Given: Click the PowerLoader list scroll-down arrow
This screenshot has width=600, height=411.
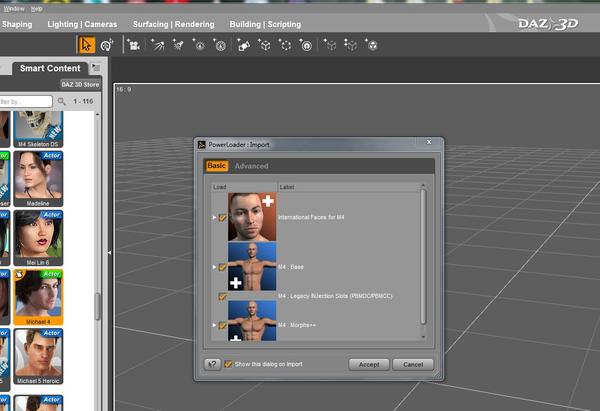Looking at the screenshot, I should [423, 337].
